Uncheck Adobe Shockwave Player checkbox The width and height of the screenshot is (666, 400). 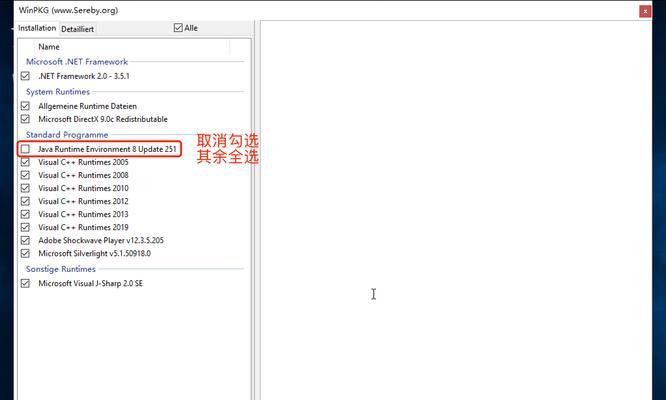click(x=25, y=240)
